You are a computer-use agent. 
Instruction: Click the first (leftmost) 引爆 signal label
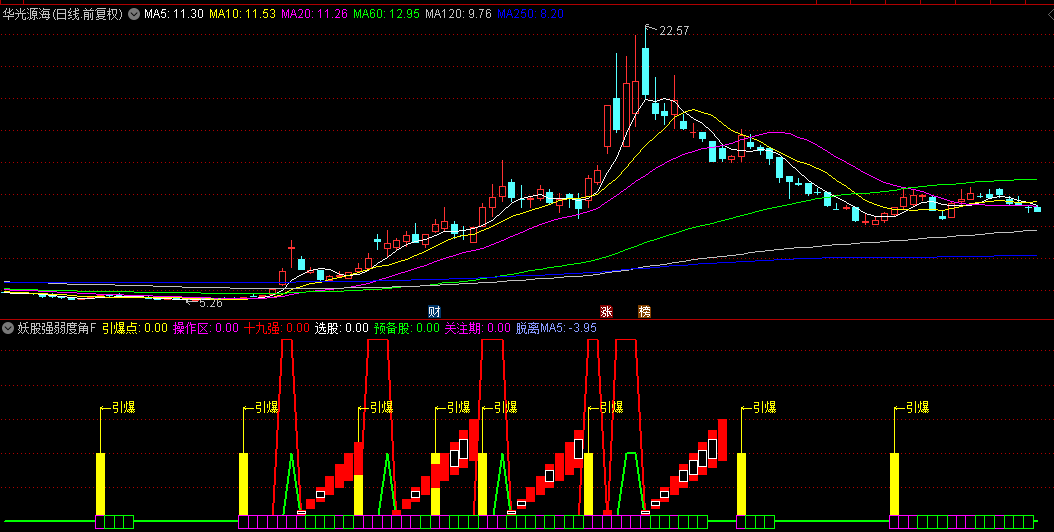point(124,407)
